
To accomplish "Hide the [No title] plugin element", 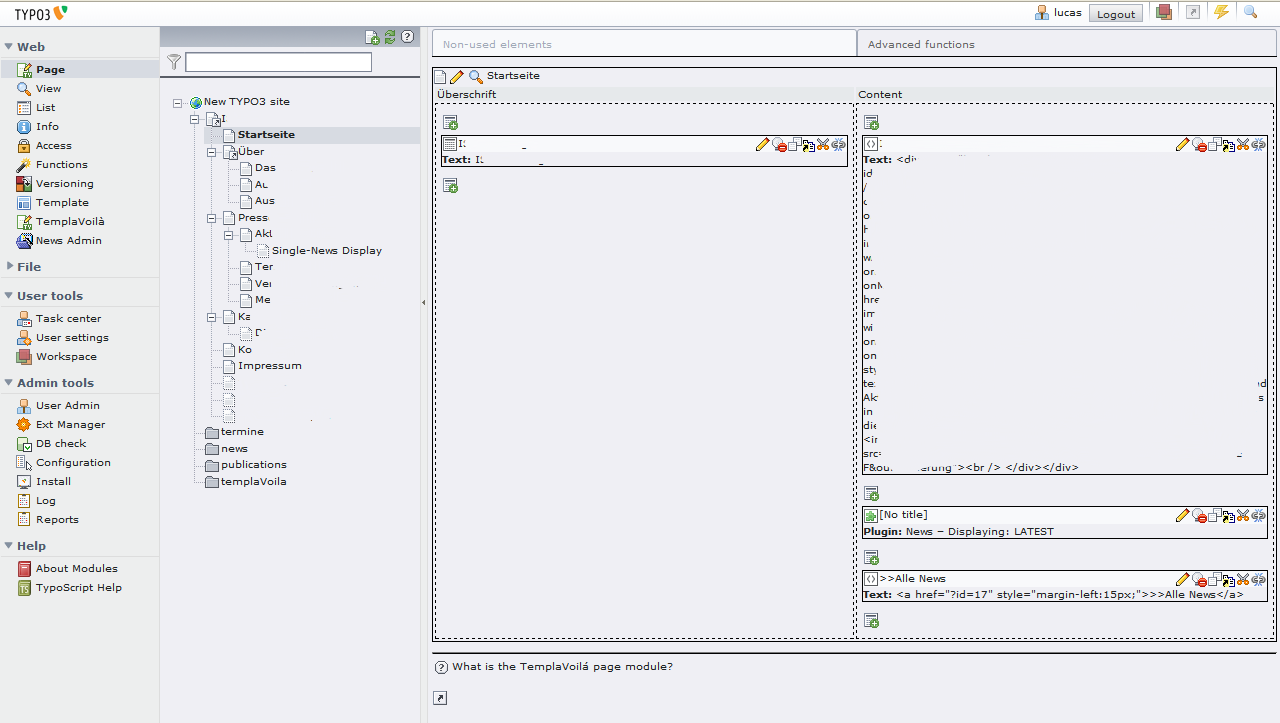I will point(1198,516).
